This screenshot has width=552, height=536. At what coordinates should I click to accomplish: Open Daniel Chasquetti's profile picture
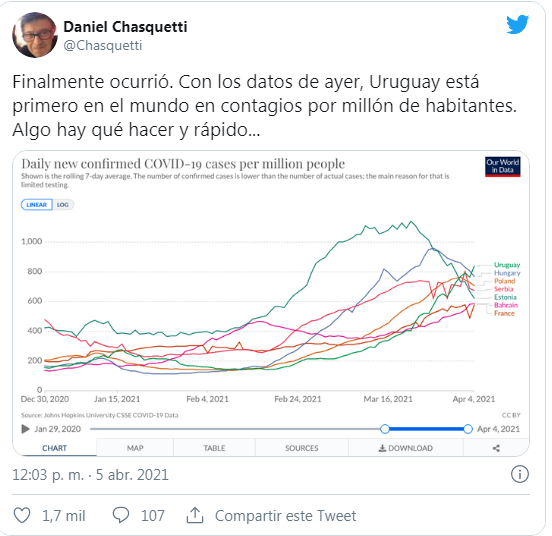34,35
